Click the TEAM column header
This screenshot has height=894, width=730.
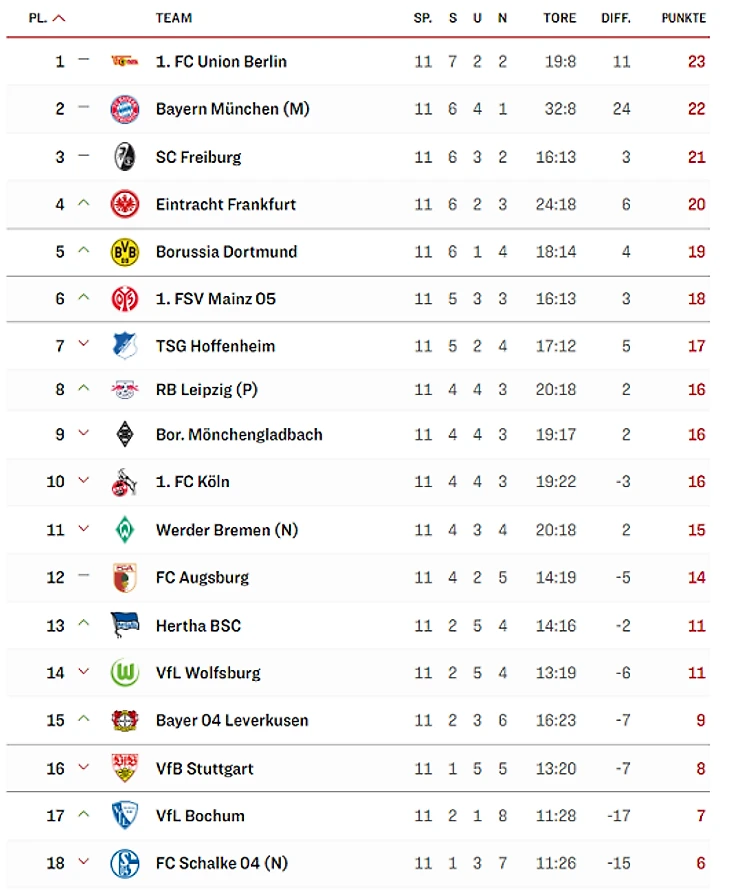(x=174, y=18)
